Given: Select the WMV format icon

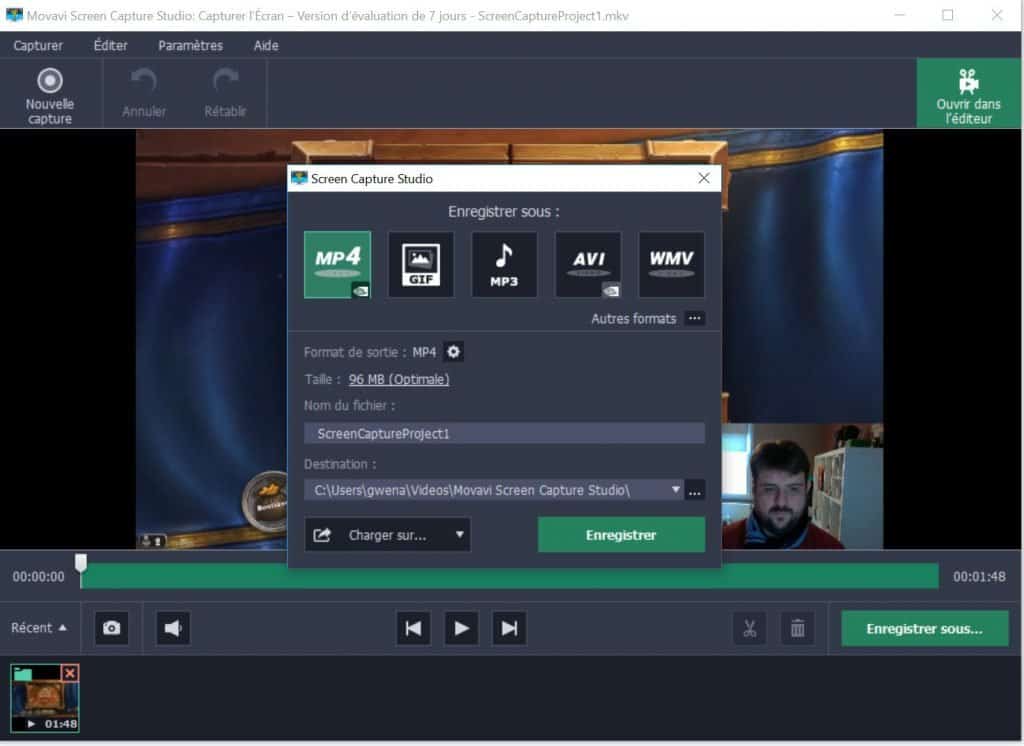Looking at the screenshot, I should click(x=671, y=264).
